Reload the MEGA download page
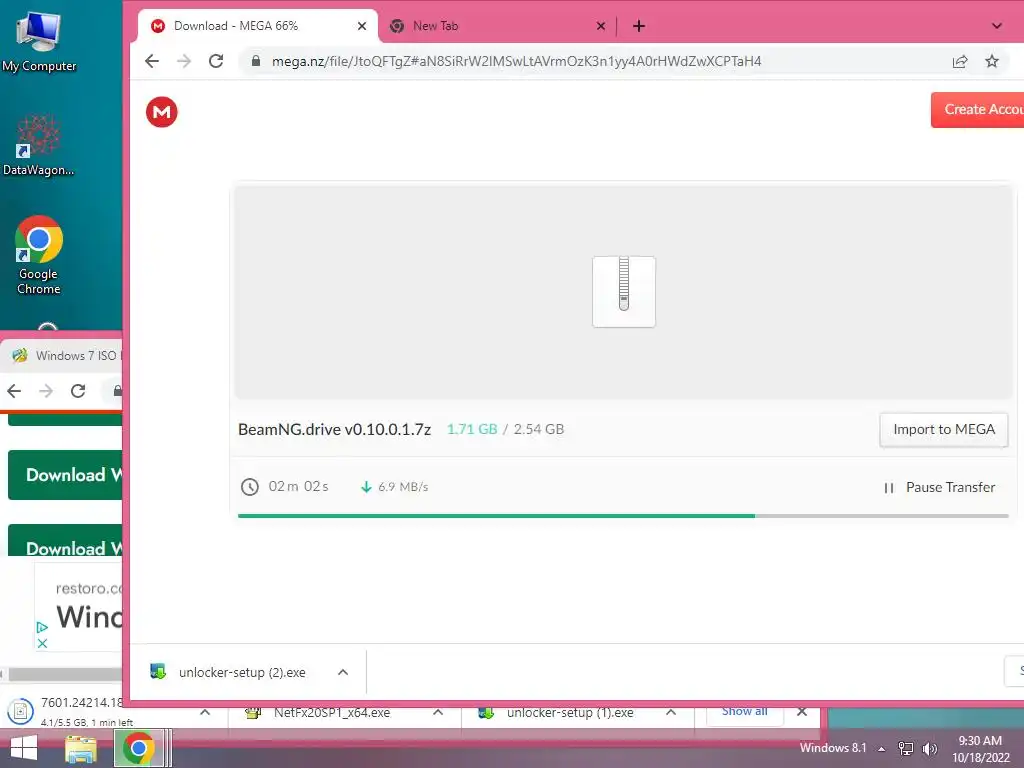1024x768 pixels. (216, 61)
